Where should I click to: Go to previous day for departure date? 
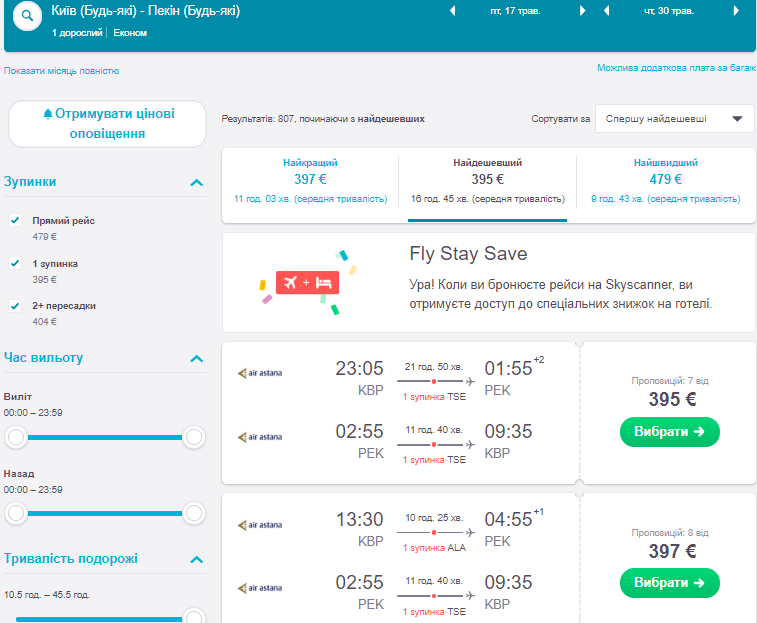click(452, 12)
